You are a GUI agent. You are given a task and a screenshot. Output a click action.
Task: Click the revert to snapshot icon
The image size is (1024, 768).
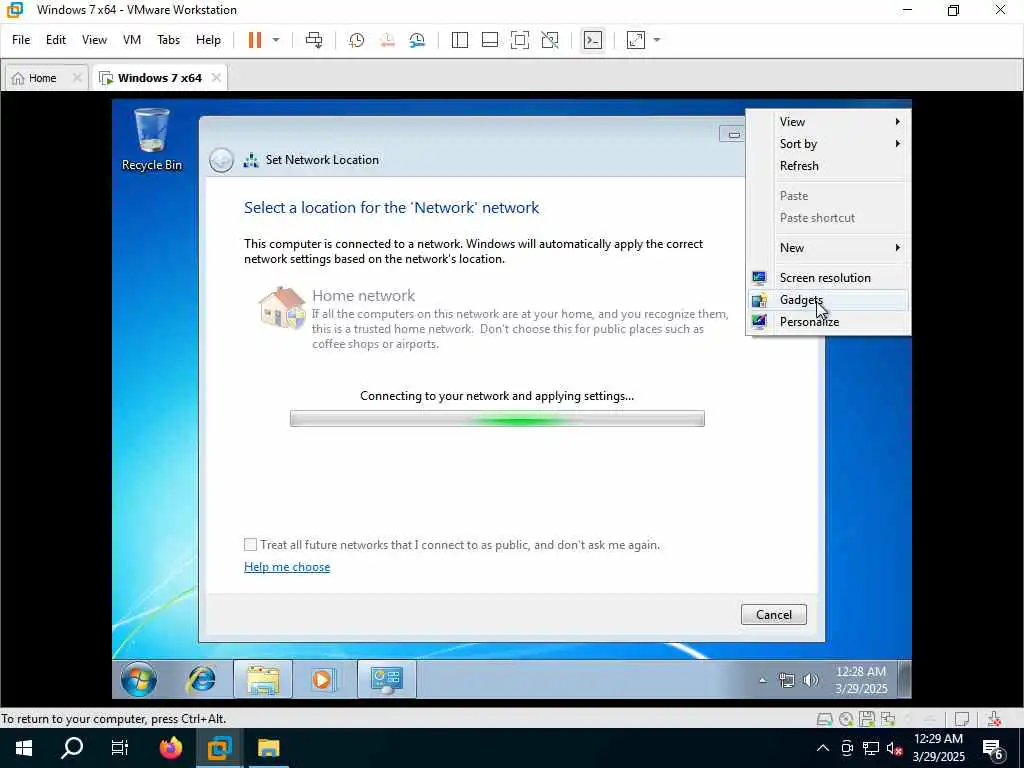point(387,40)
